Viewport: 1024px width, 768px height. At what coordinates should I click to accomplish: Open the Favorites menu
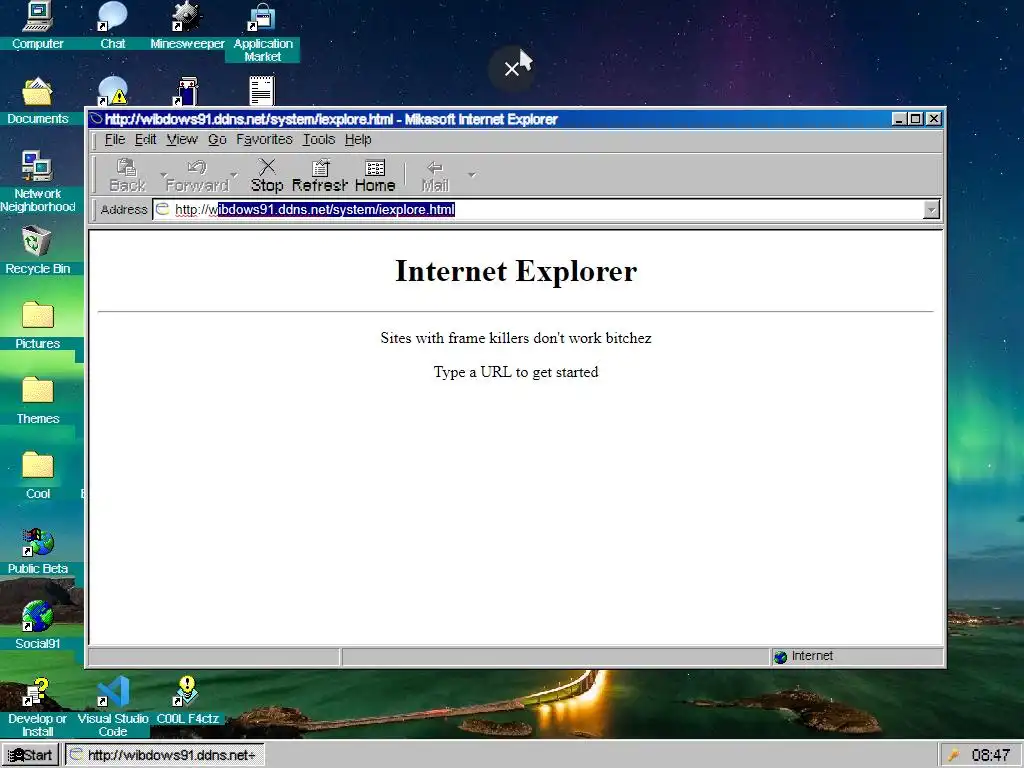264,139
